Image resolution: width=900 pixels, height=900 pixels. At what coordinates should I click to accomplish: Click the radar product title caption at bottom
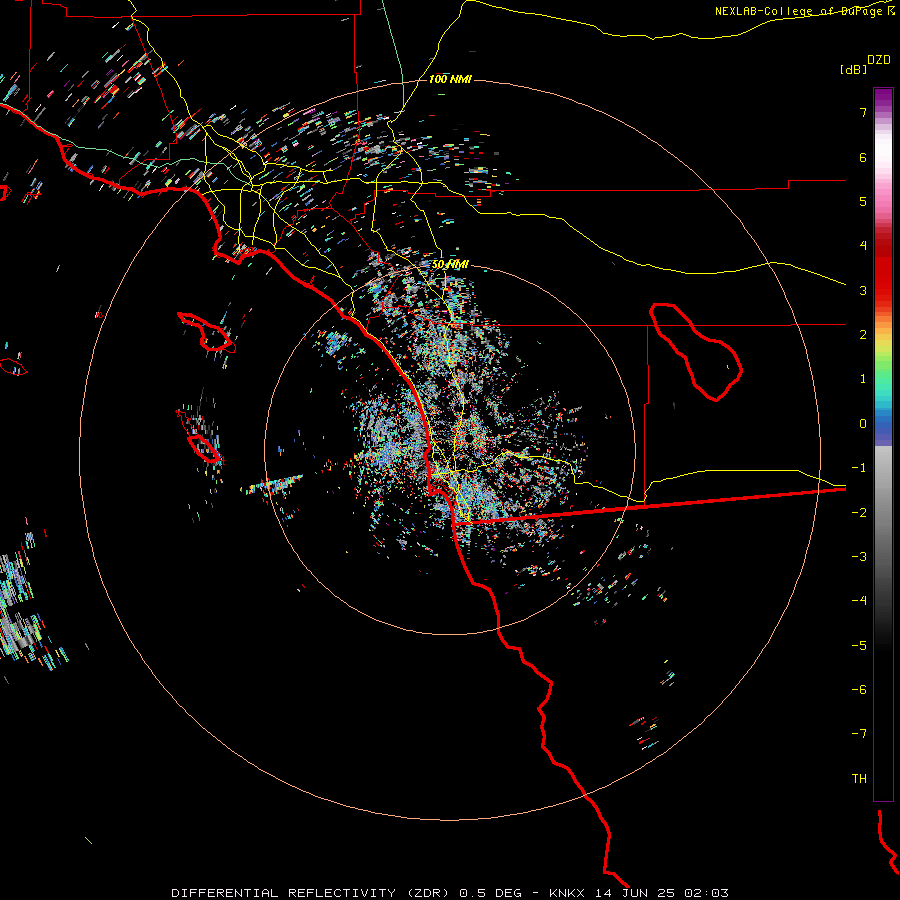click(x=450, y=893)
